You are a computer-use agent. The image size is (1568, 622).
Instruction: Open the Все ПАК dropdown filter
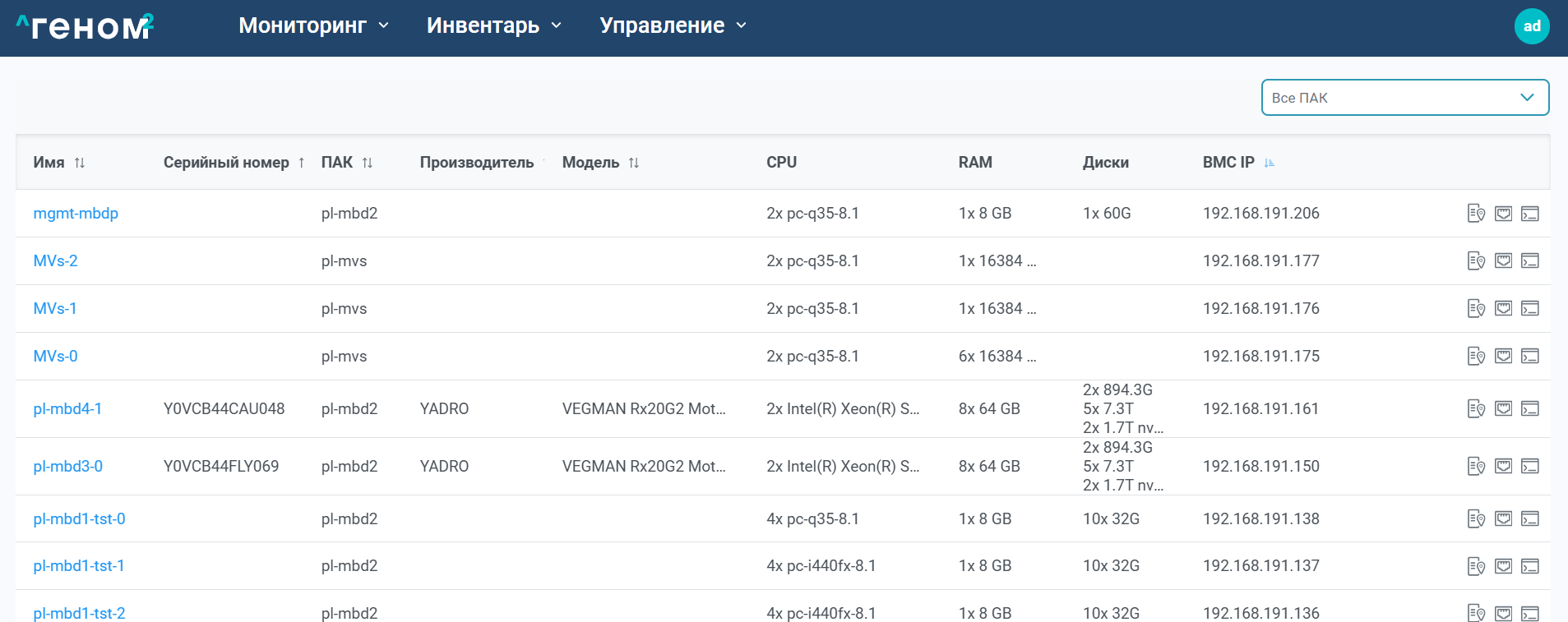tap(1404, 98)
